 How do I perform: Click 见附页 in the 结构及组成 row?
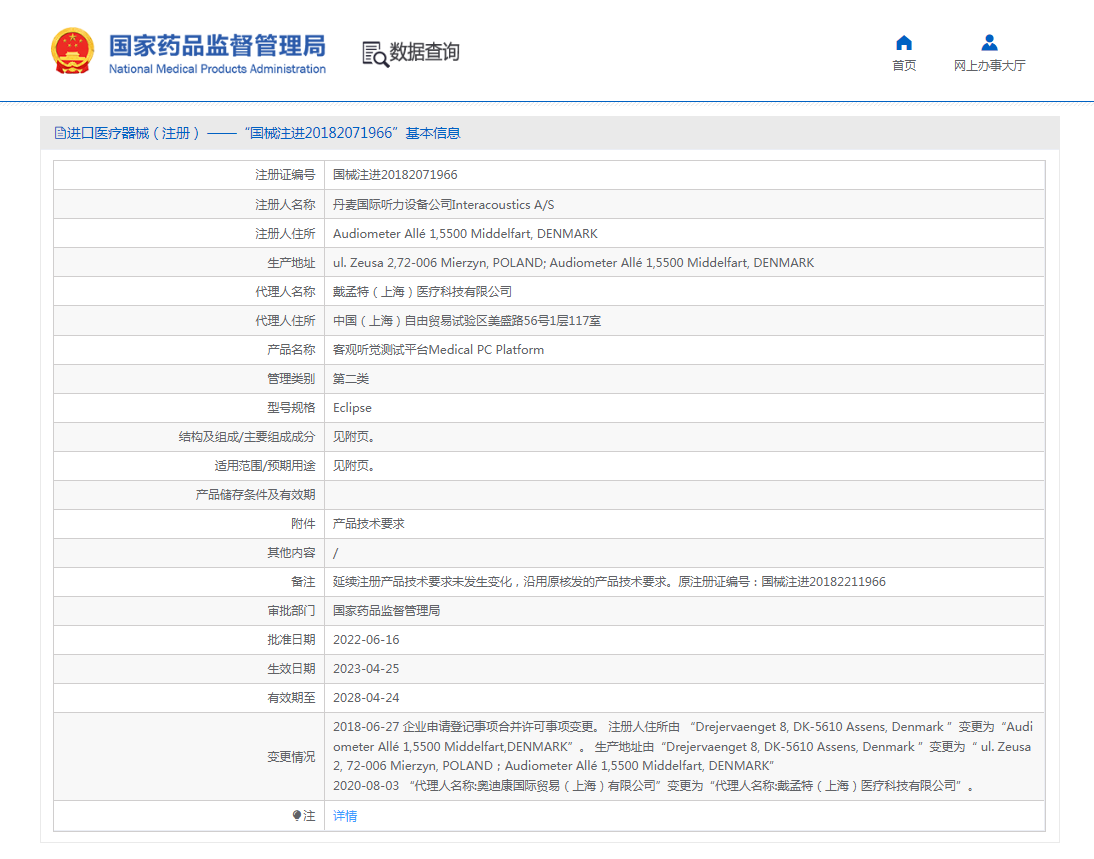(x=354, y=437)
